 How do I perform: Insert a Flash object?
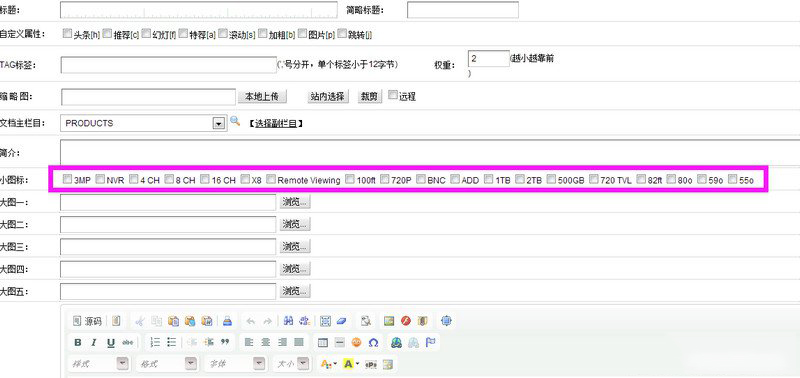coord(406,321)
